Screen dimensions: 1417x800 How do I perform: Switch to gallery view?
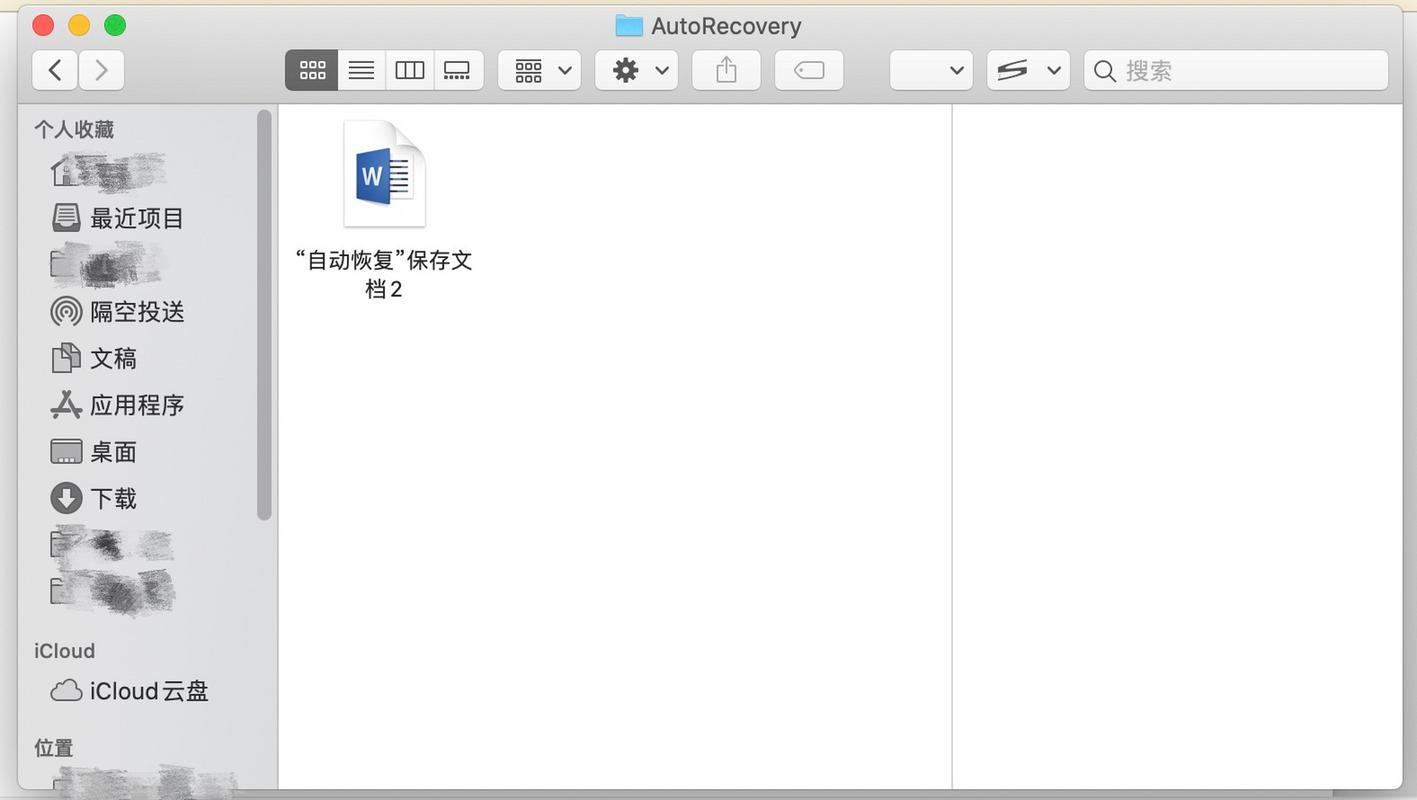458,70
